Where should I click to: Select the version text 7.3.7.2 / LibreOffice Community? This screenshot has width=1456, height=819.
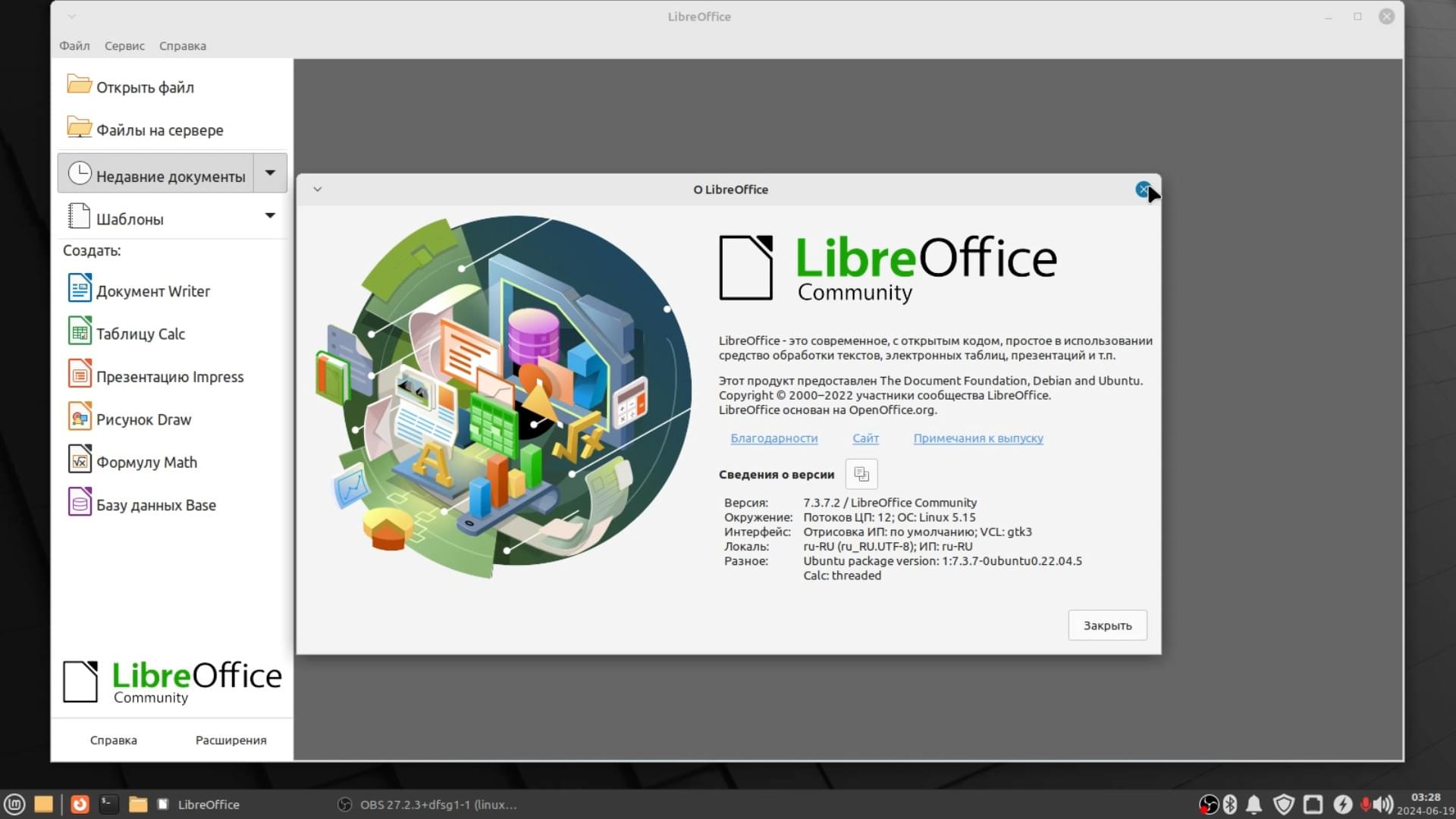890,503
